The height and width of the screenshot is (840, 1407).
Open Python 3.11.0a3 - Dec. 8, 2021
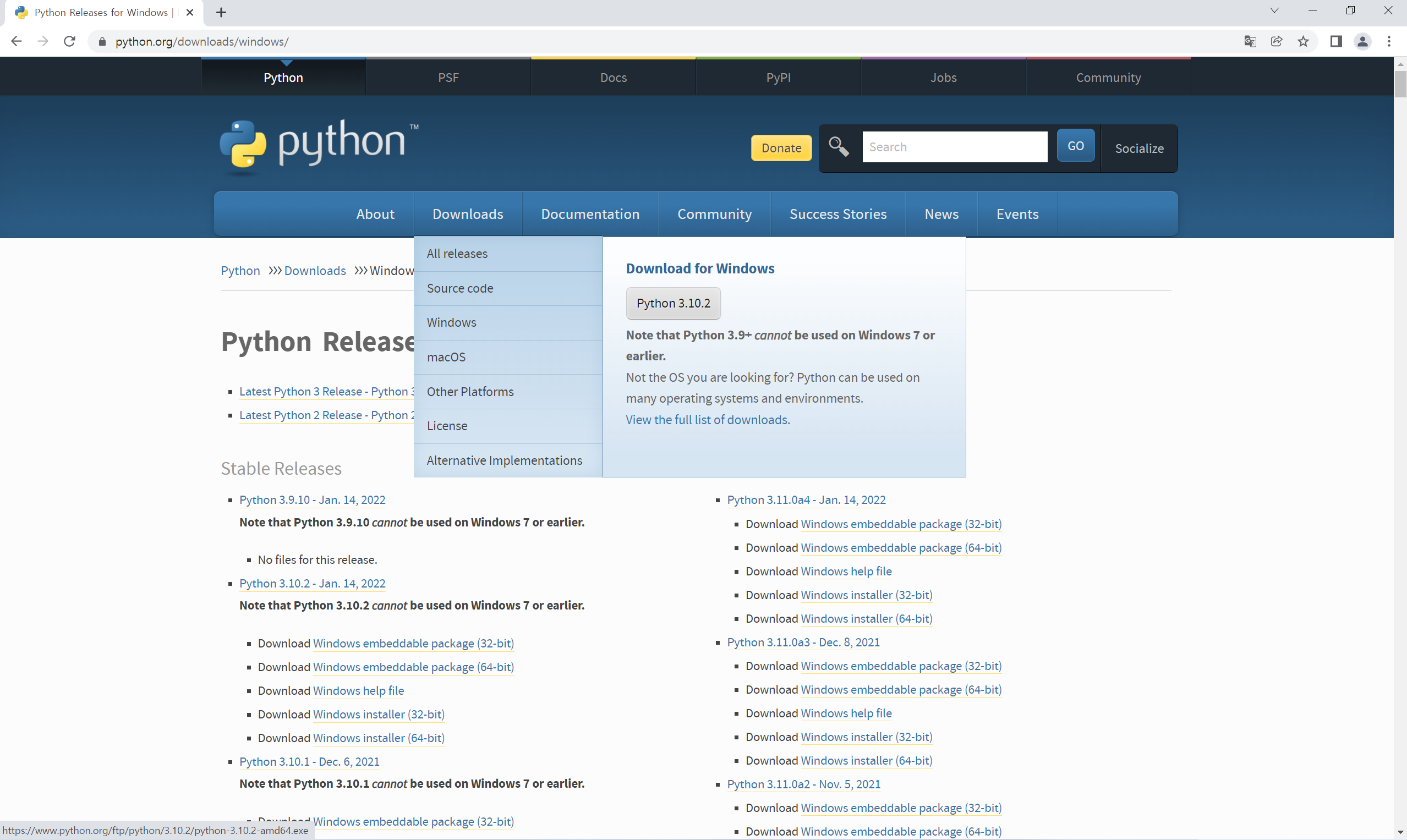tap(803, 643)
